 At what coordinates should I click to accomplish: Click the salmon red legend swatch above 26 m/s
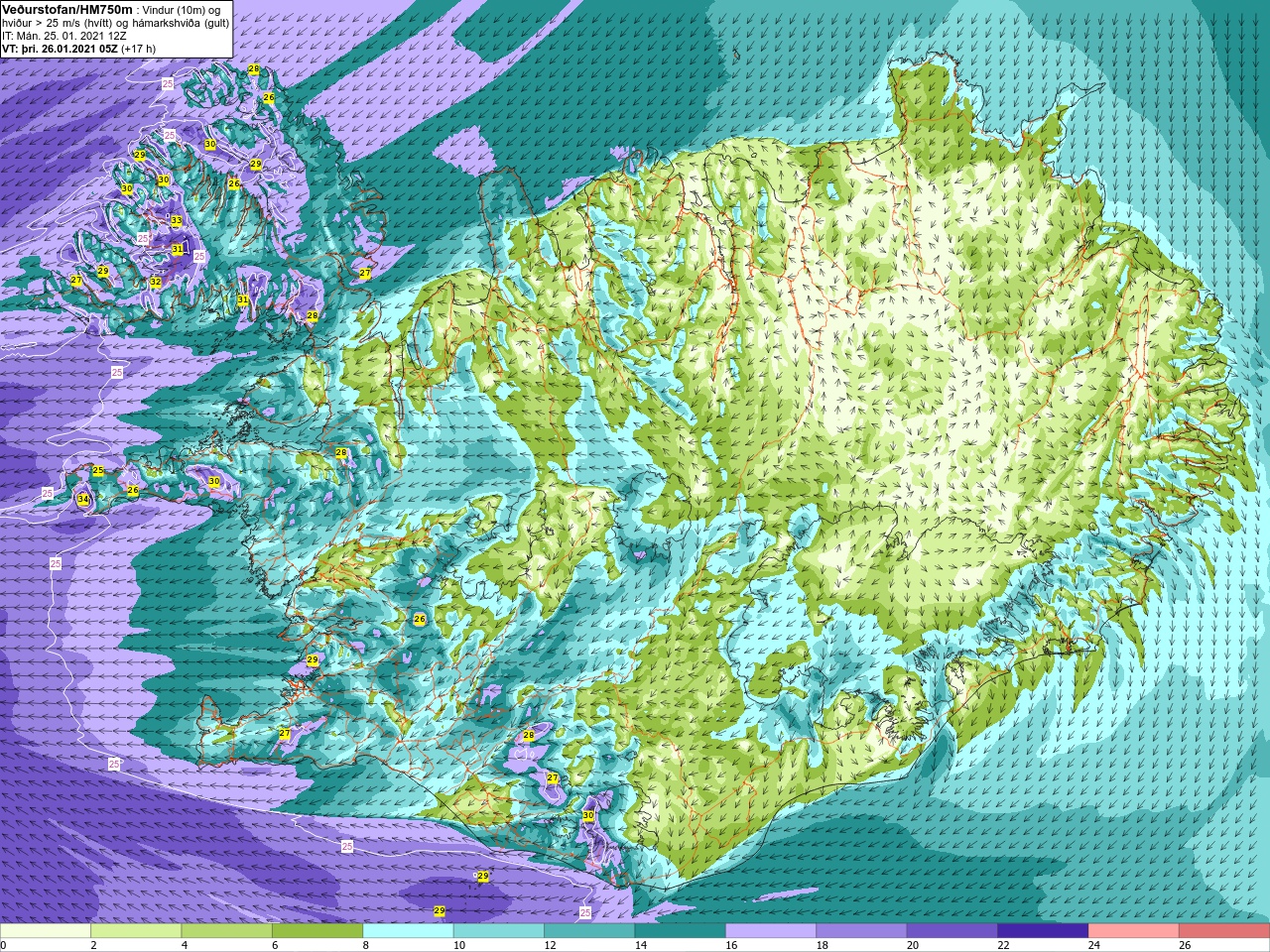click(1224, 931)
